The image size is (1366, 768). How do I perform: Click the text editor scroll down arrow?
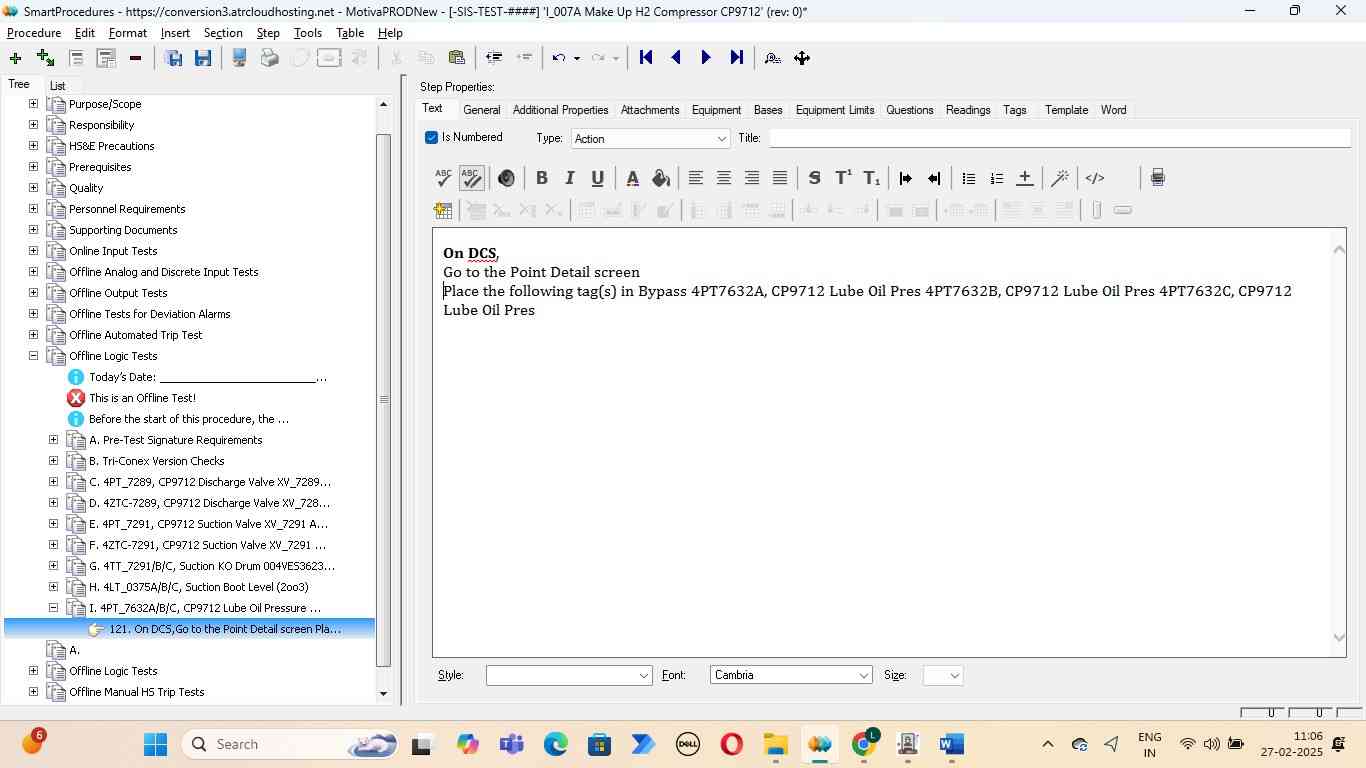pyautogui.click(x=1339, y=638)
